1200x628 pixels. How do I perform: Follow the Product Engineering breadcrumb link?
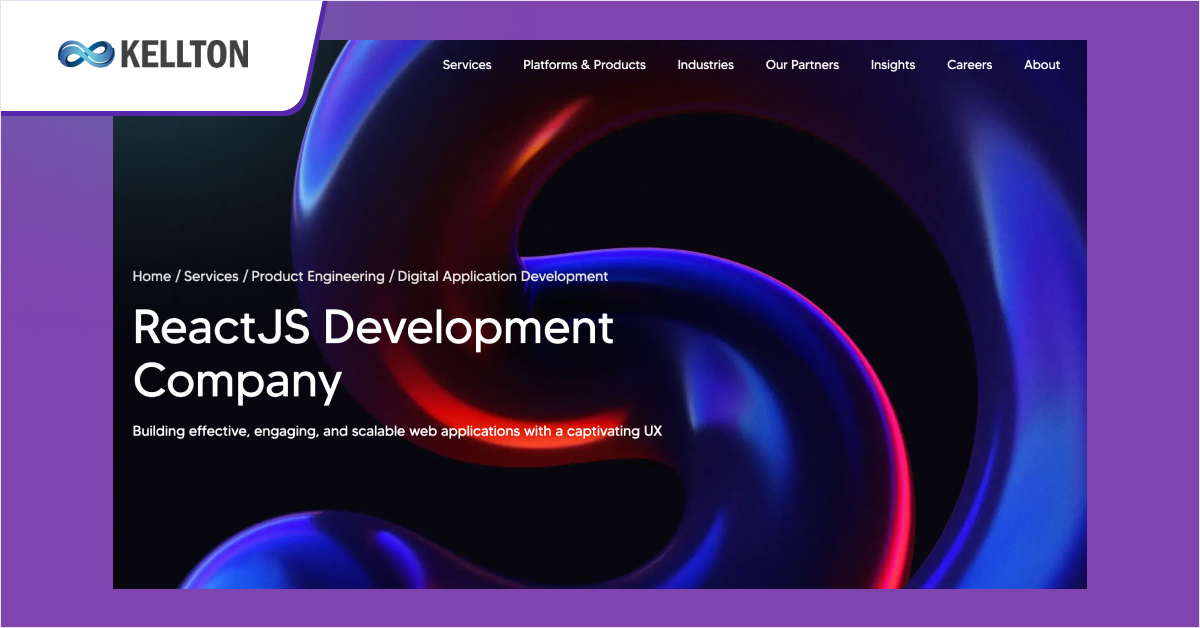point(318,276)
